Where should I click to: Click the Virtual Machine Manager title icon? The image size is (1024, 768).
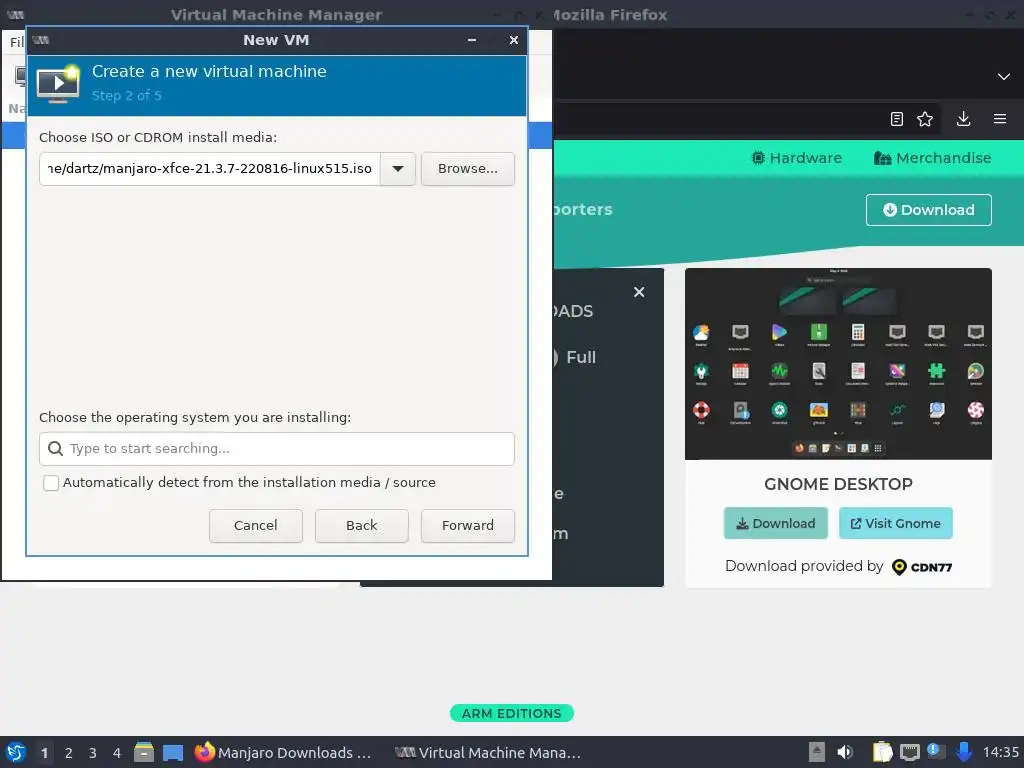[16, 14]
